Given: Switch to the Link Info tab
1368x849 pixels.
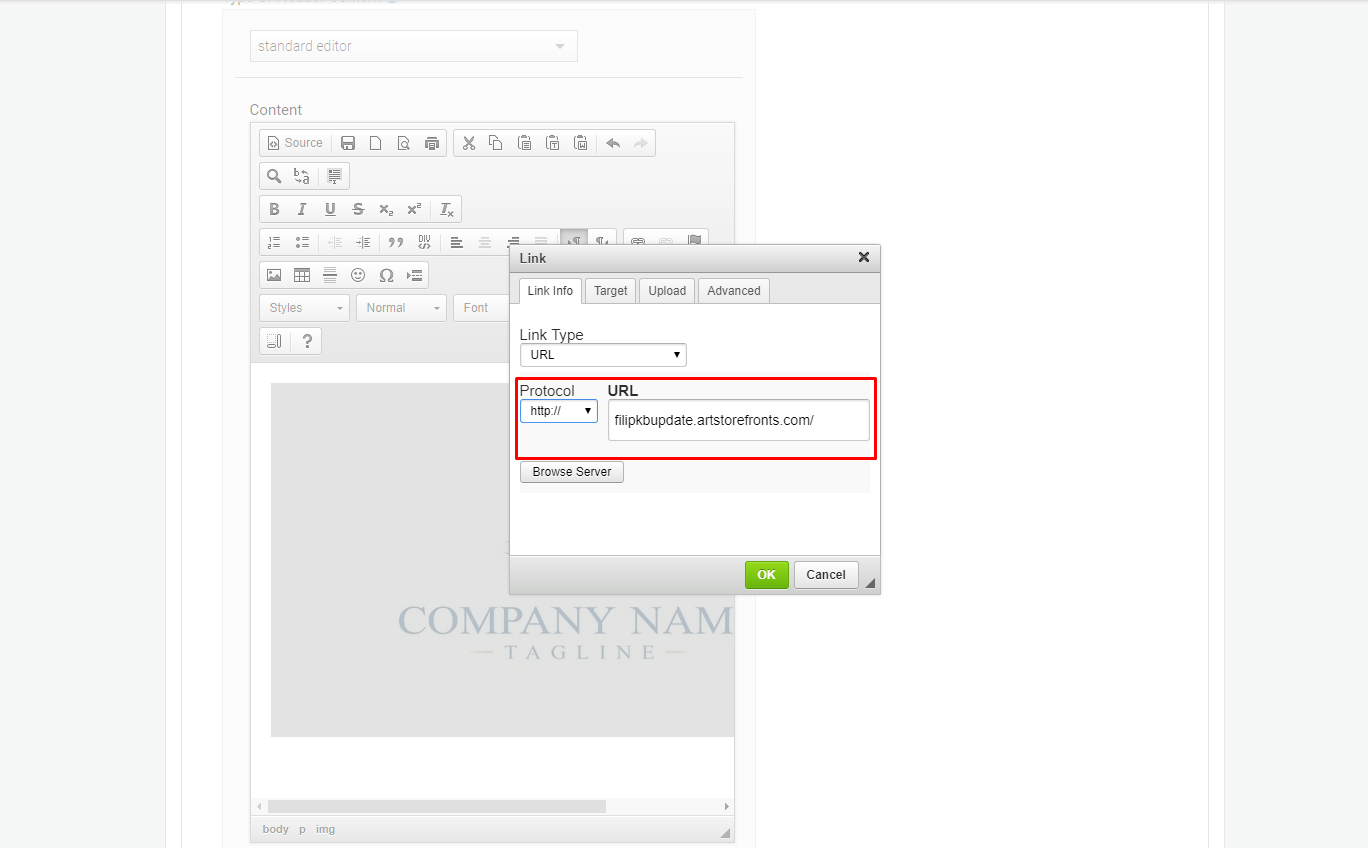Looking at the screenshot, I should pyautogui.click(x=550, y=291).
